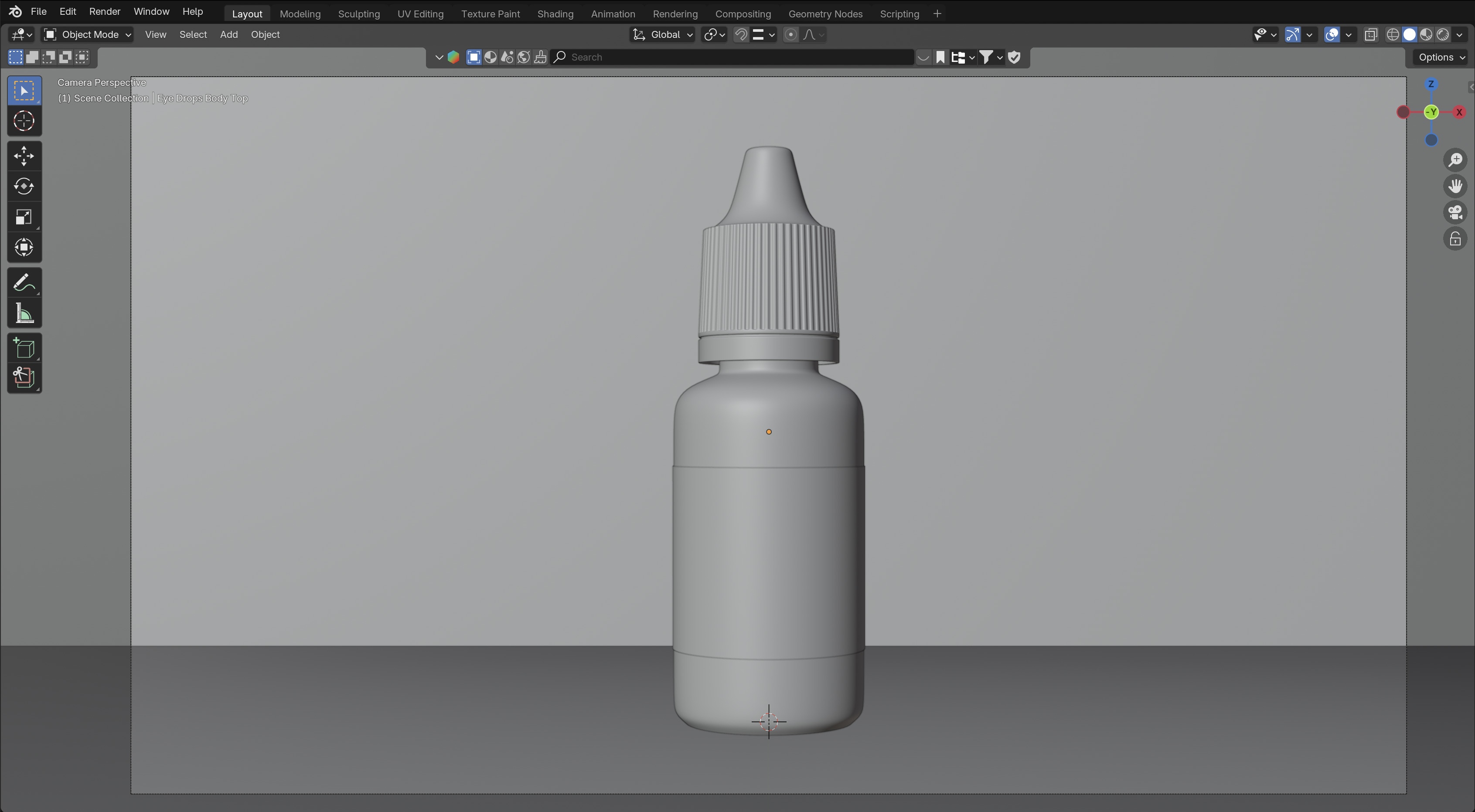1475x812 pixels.
Task: Pick the Annotate pencil tool
Action: click(x=24, y=283)
